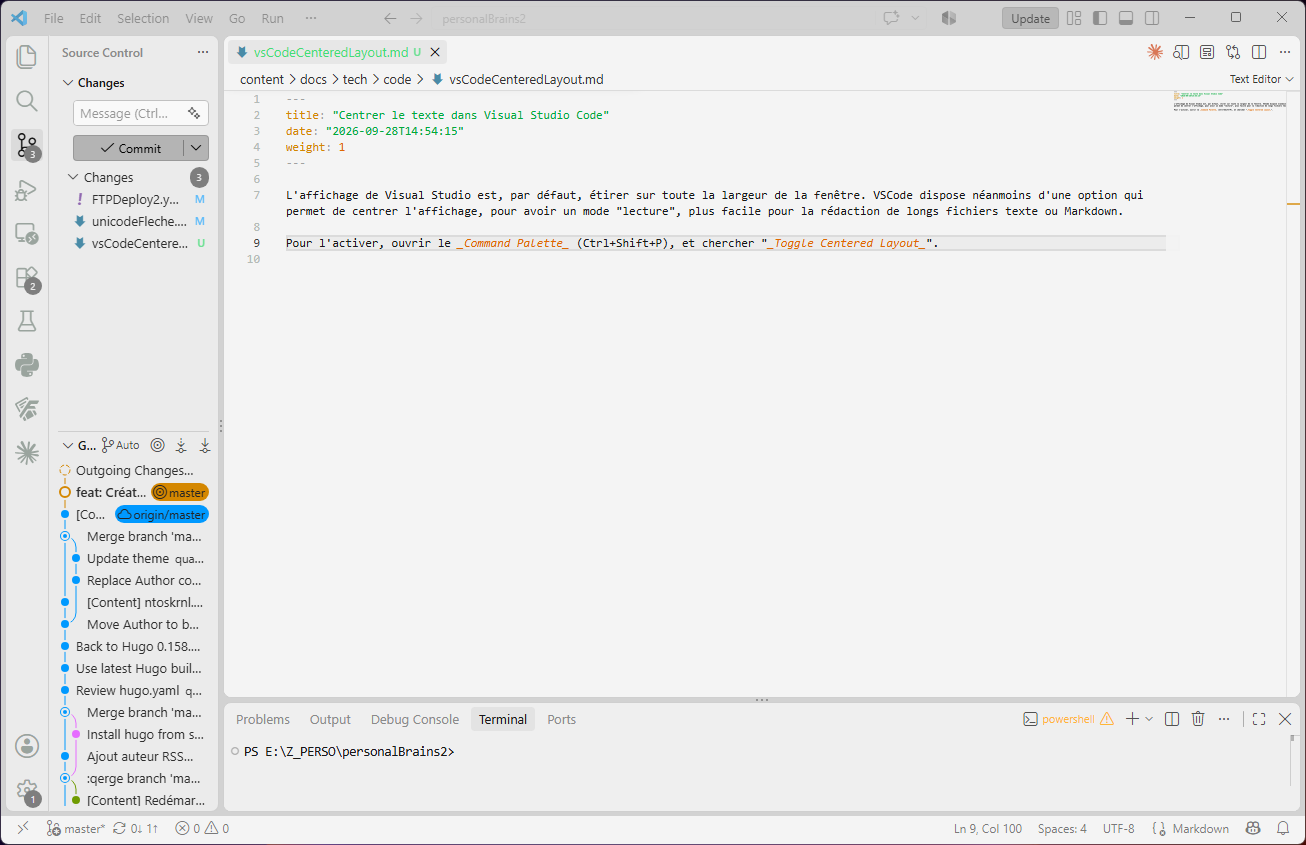Screen dimensions: 1306x845
Task: Toggle the primary side bar visibility
Action: pyautogui.click(x=1100, y=18)
